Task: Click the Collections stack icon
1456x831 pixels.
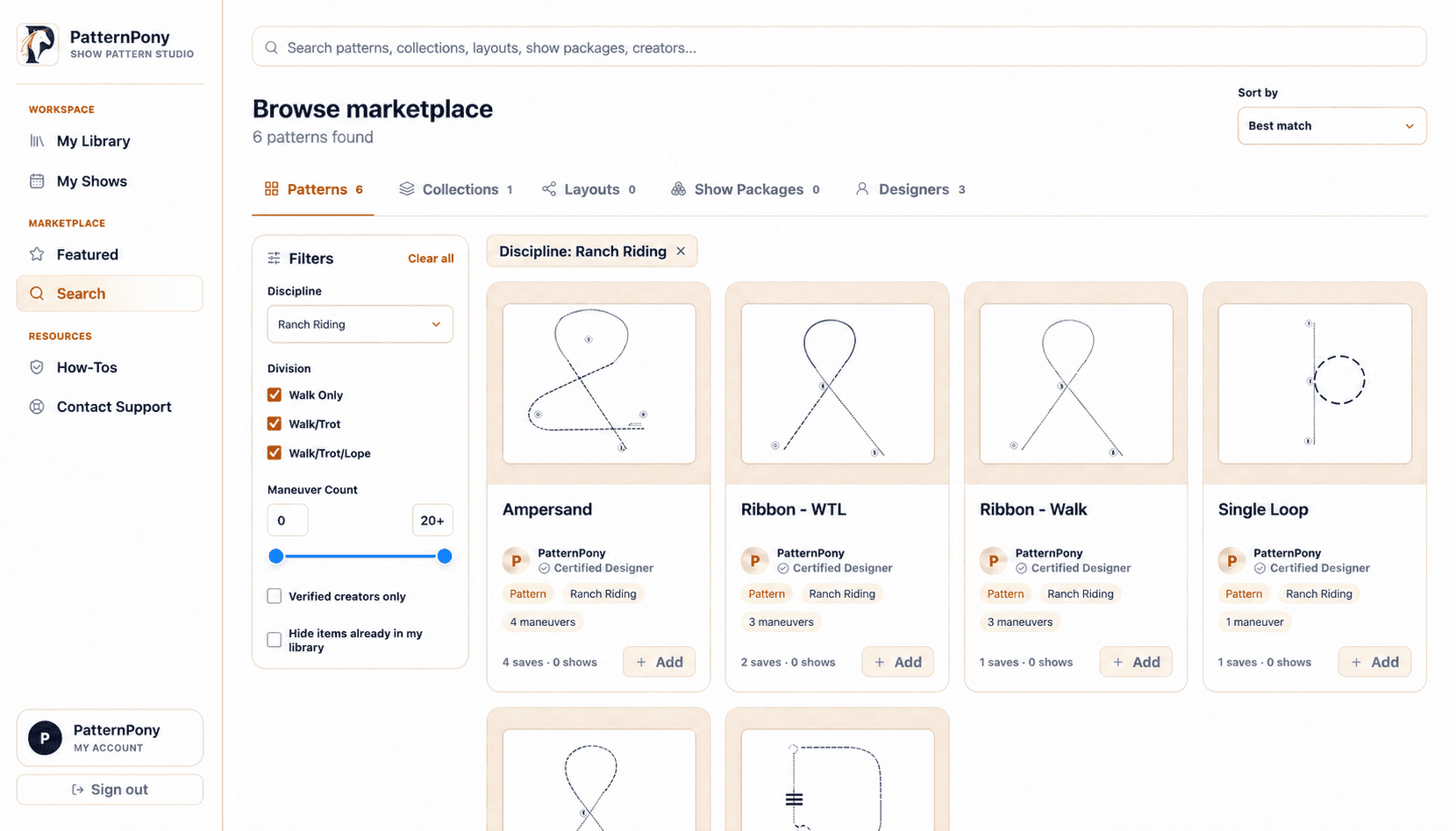Action: (x=407, y=189)
